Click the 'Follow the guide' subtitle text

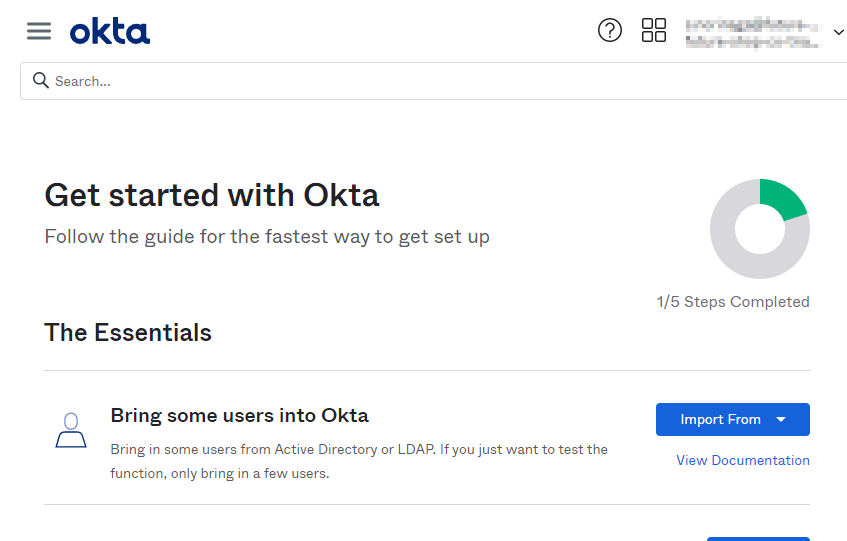[267, 237]
